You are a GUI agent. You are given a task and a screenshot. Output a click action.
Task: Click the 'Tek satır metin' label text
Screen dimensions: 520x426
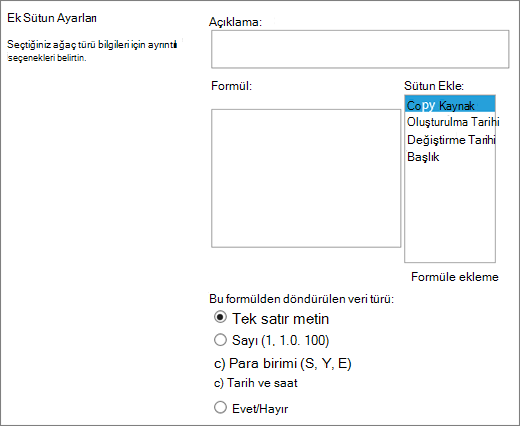click(x=281, y=319)
